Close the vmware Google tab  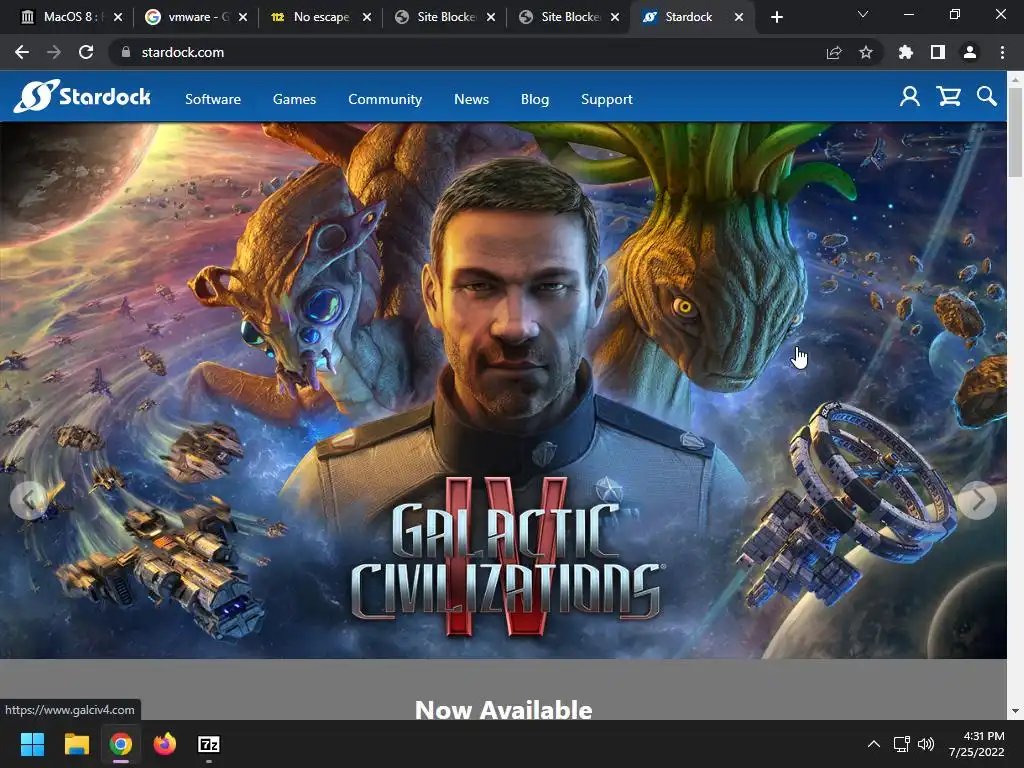[242, 17]
